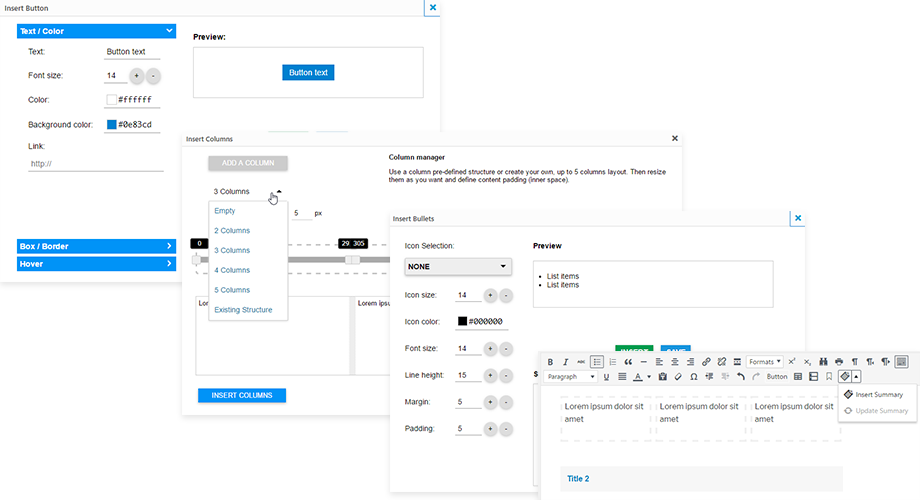Align text left in editor toolbar
Viewport: 920px width, 500px height.
click(659, 362)
